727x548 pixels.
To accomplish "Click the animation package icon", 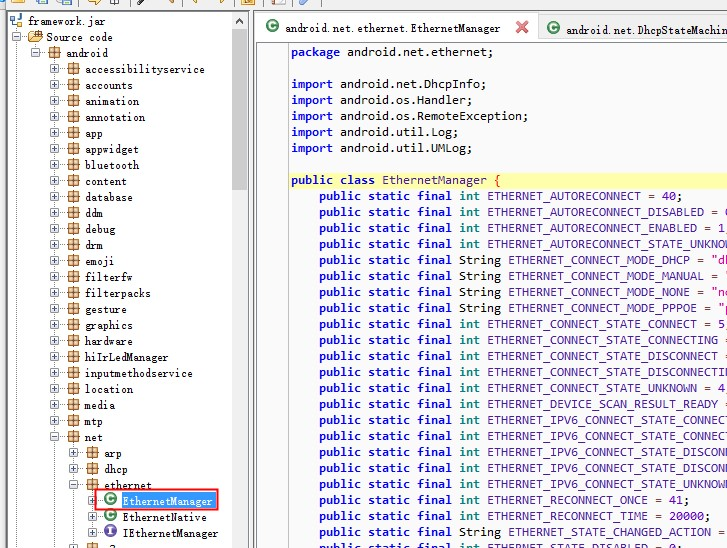I will pos(73,101).
